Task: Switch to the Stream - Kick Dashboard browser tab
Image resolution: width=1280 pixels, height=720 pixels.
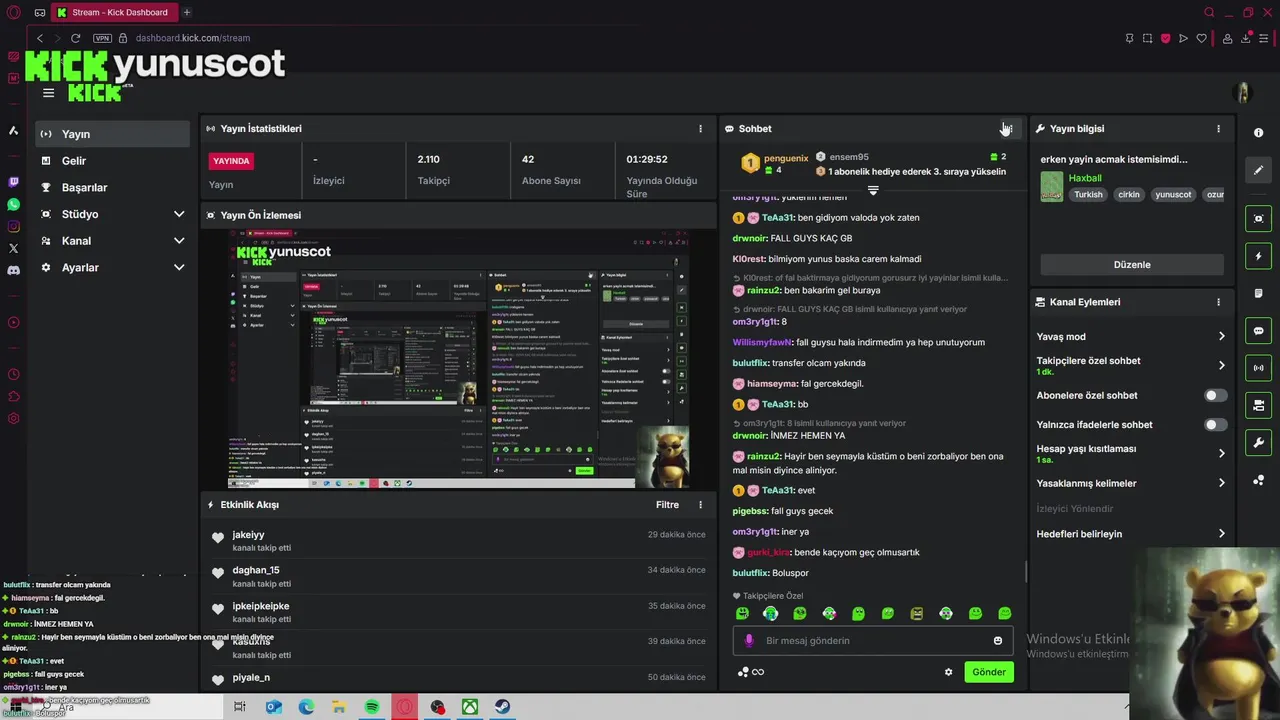Action: (113, 12)
